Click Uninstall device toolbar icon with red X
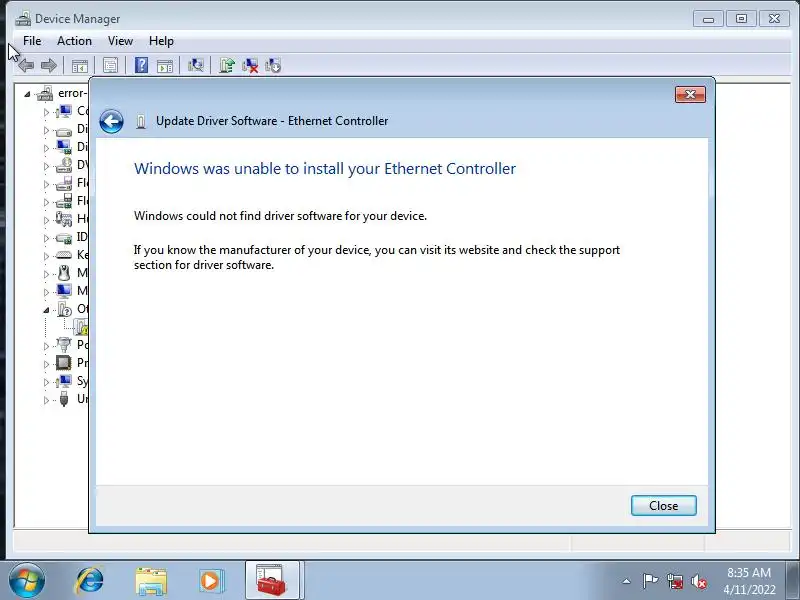 [250, 65]
